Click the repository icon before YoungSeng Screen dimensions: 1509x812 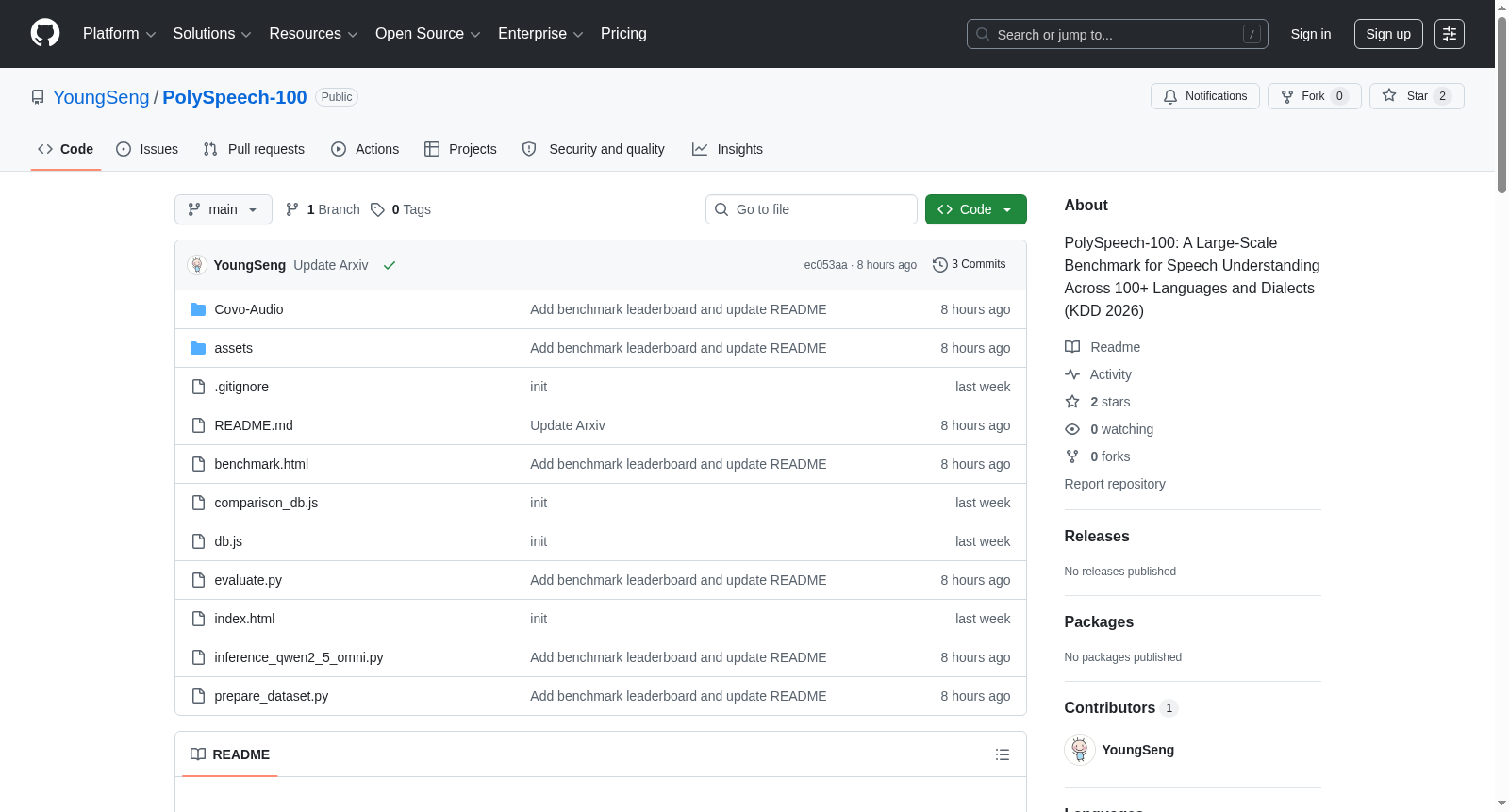click(38, 97)
